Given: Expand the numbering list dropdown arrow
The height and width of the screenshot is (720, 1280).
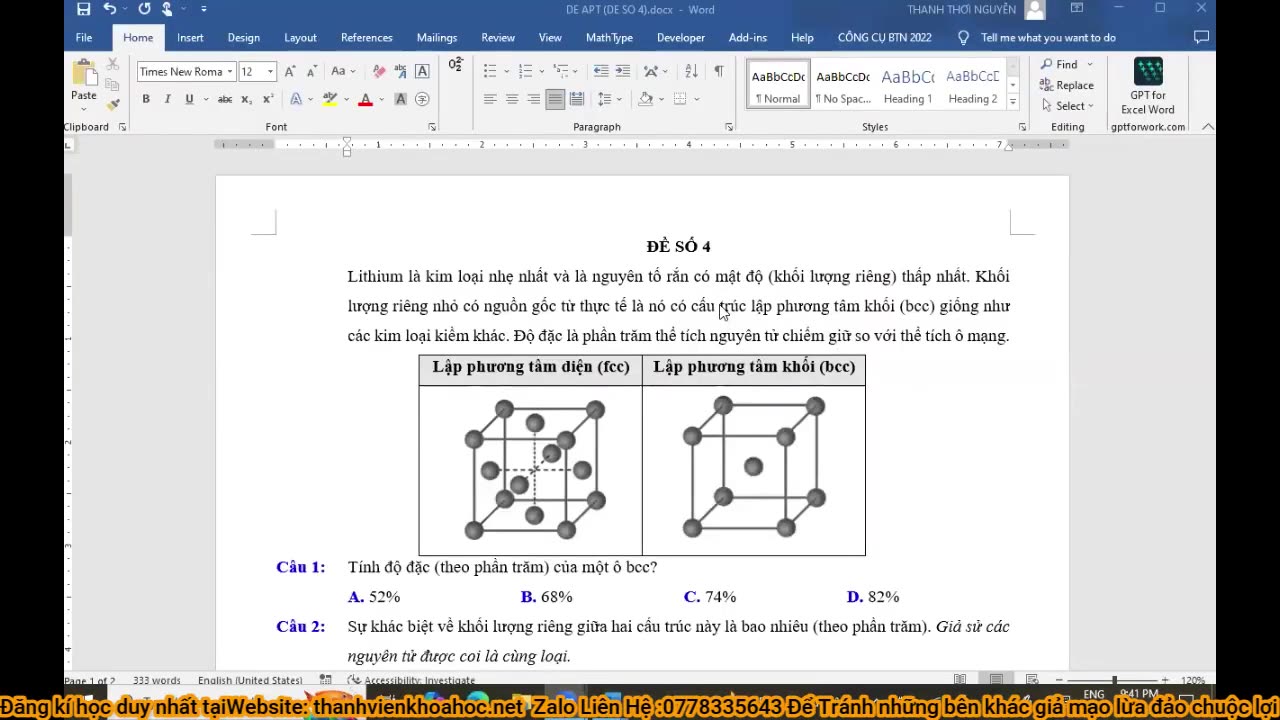Looking at the screenshot, I should 542,71.
